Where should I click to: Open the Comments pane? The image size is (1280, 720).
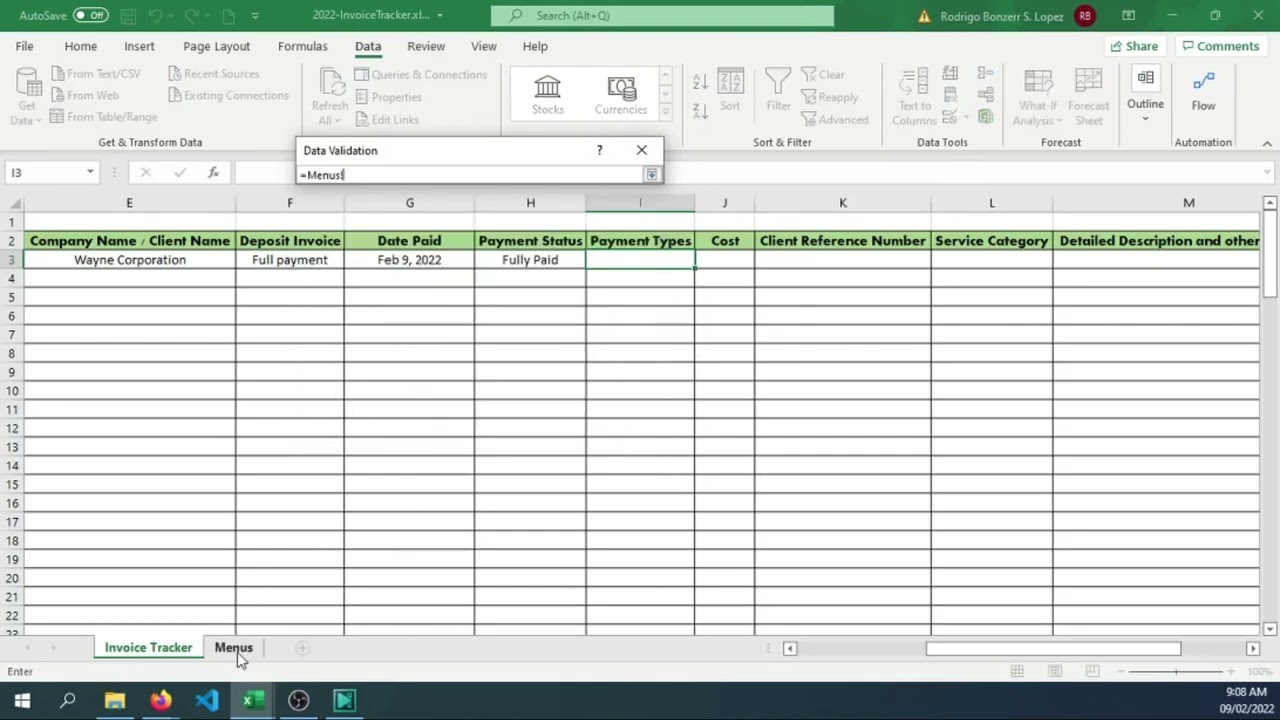[1220, 46]
